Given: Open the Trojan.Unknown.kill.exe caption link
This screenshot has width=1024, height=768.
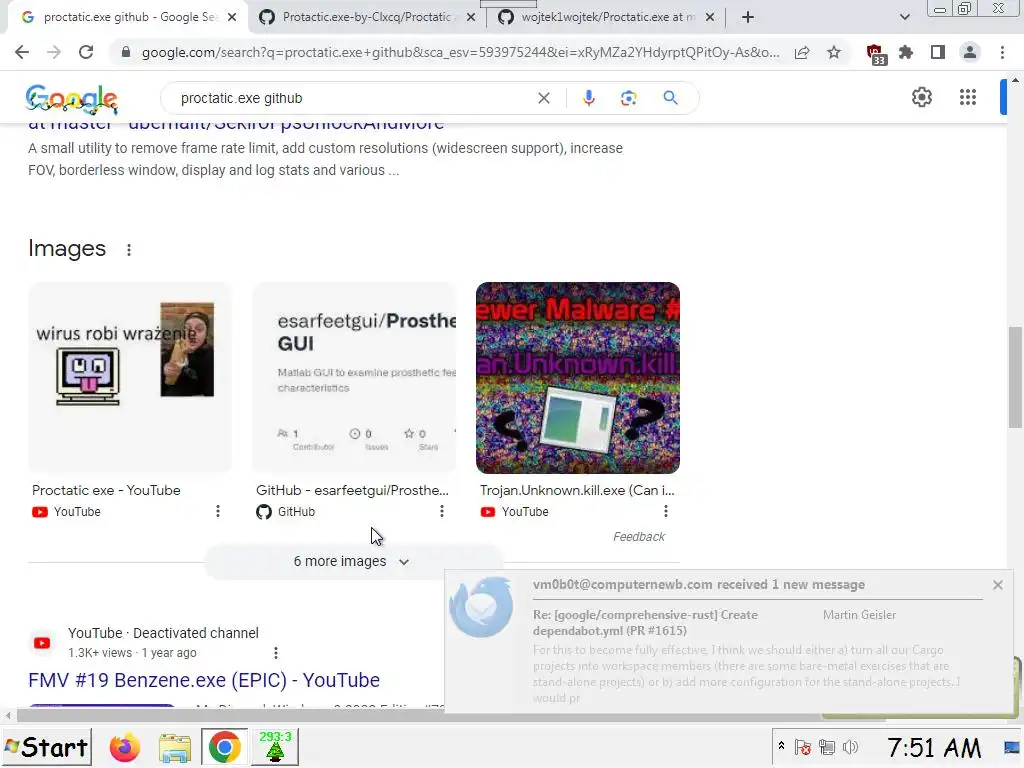Looking at the screenshot, I should [577, 490].
